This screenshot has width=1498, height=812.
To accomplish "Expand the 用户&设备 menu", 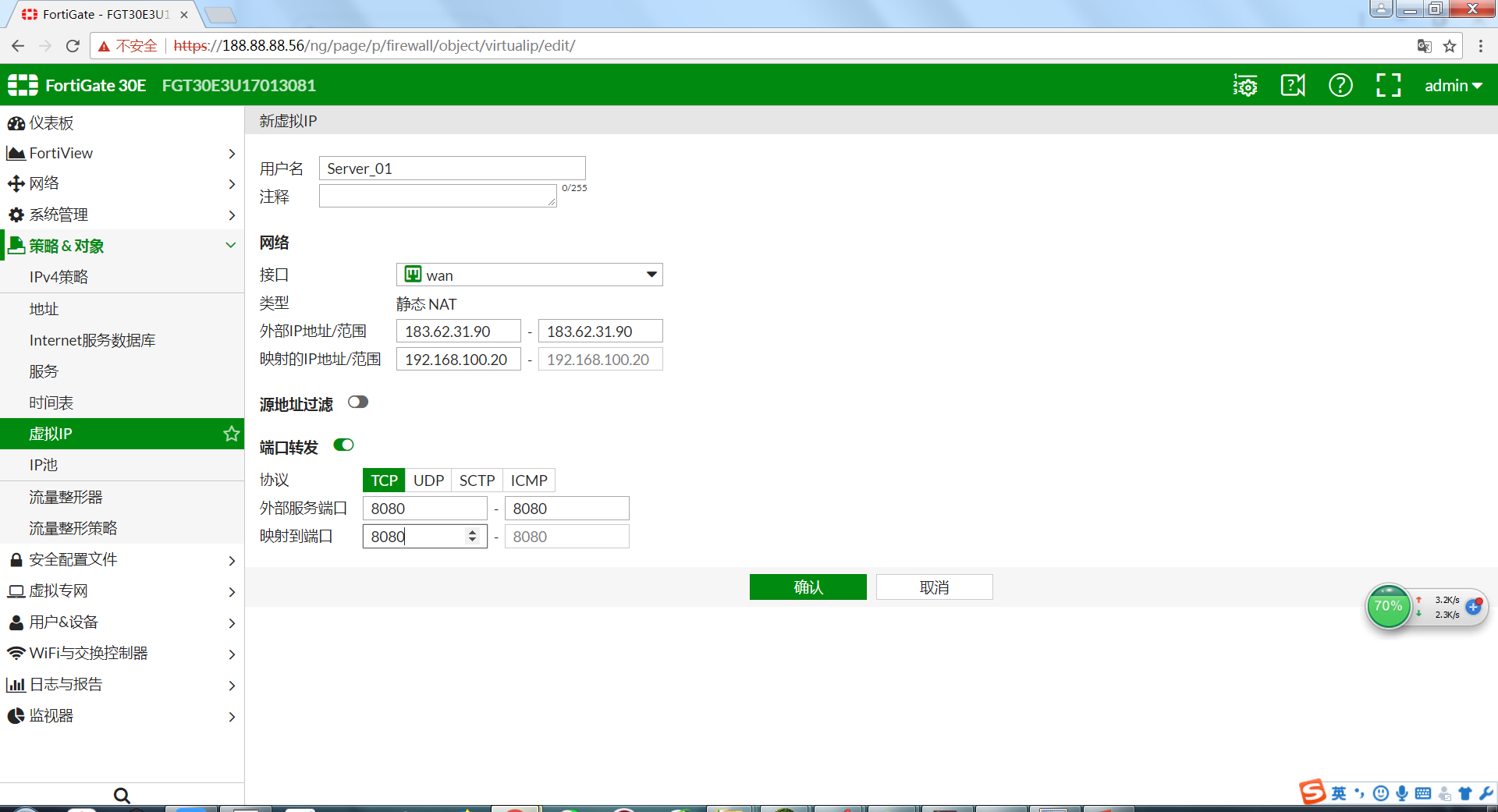I will pos(122,622).
